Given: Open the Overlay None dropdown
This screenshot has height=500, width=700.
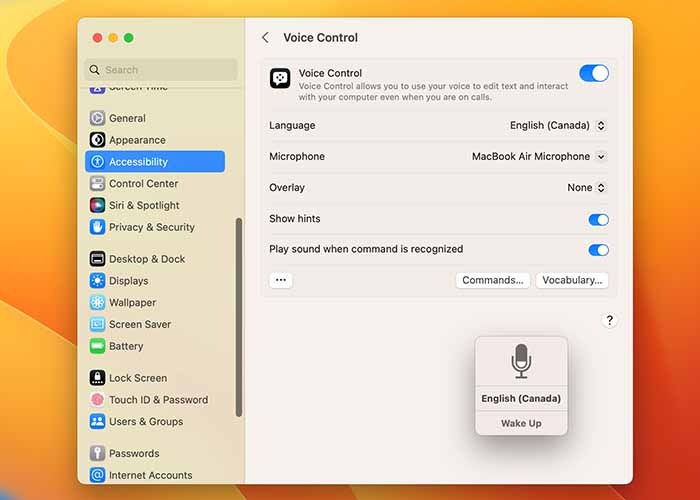Looking at the screenshot, I should [587, 188].
